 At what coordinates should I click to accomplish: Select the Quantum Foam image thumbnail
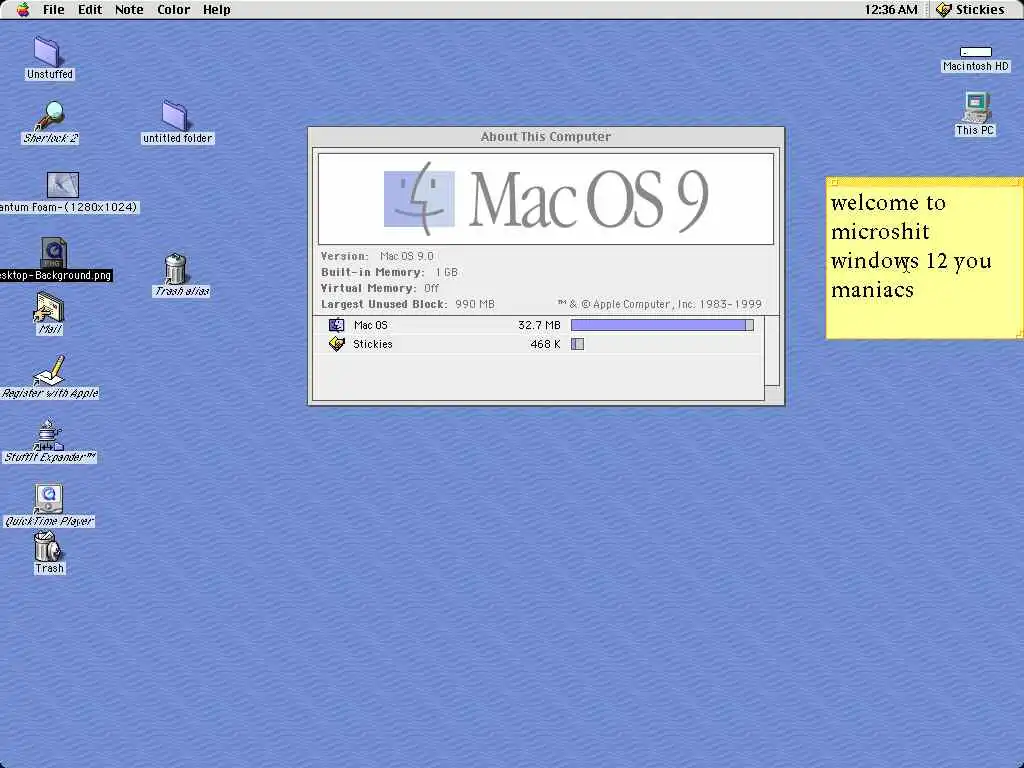point(63,185)
